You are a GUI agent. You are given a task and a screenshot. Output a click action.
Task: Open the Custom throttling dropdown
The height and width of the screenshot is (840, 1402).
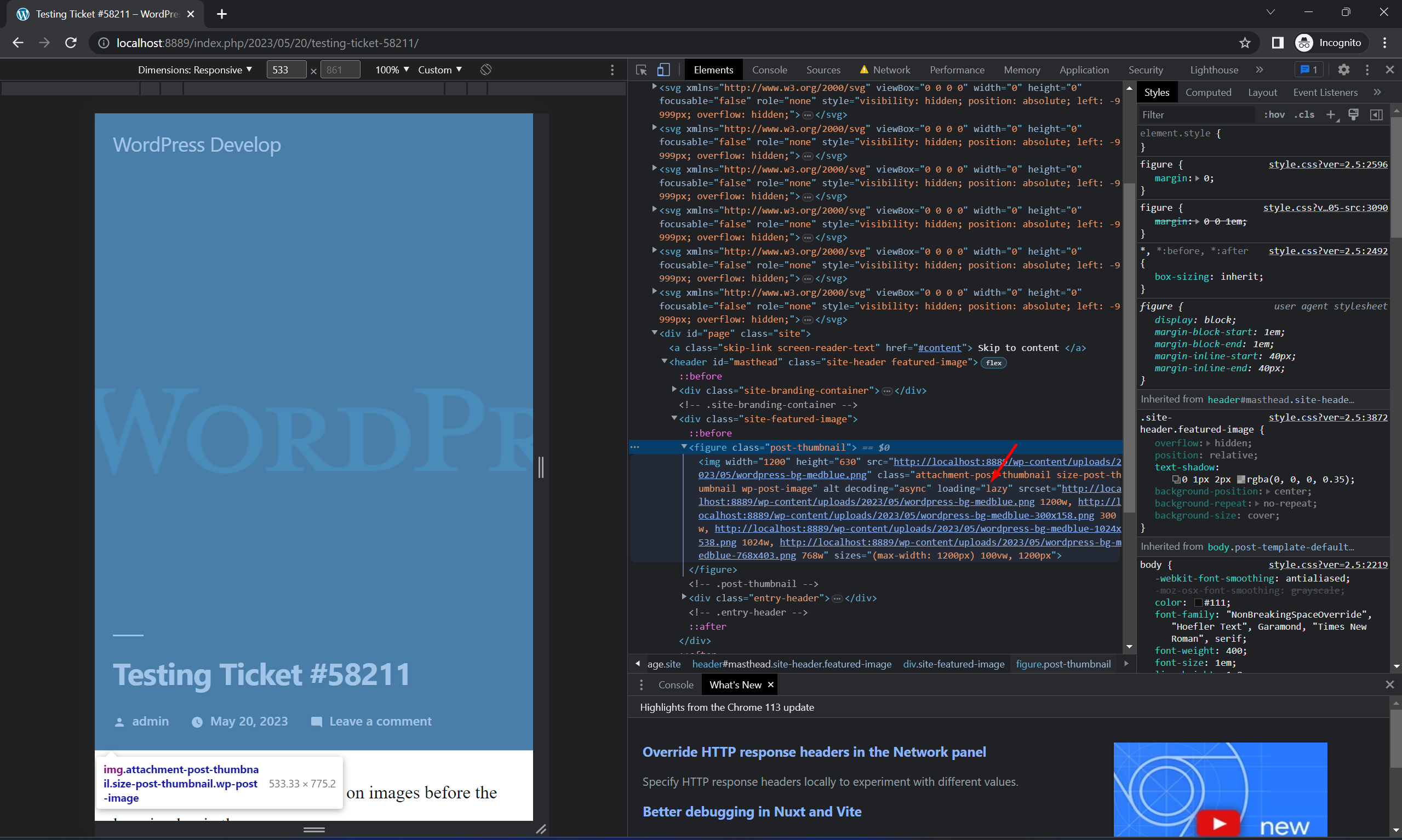[x=440, y=70]
